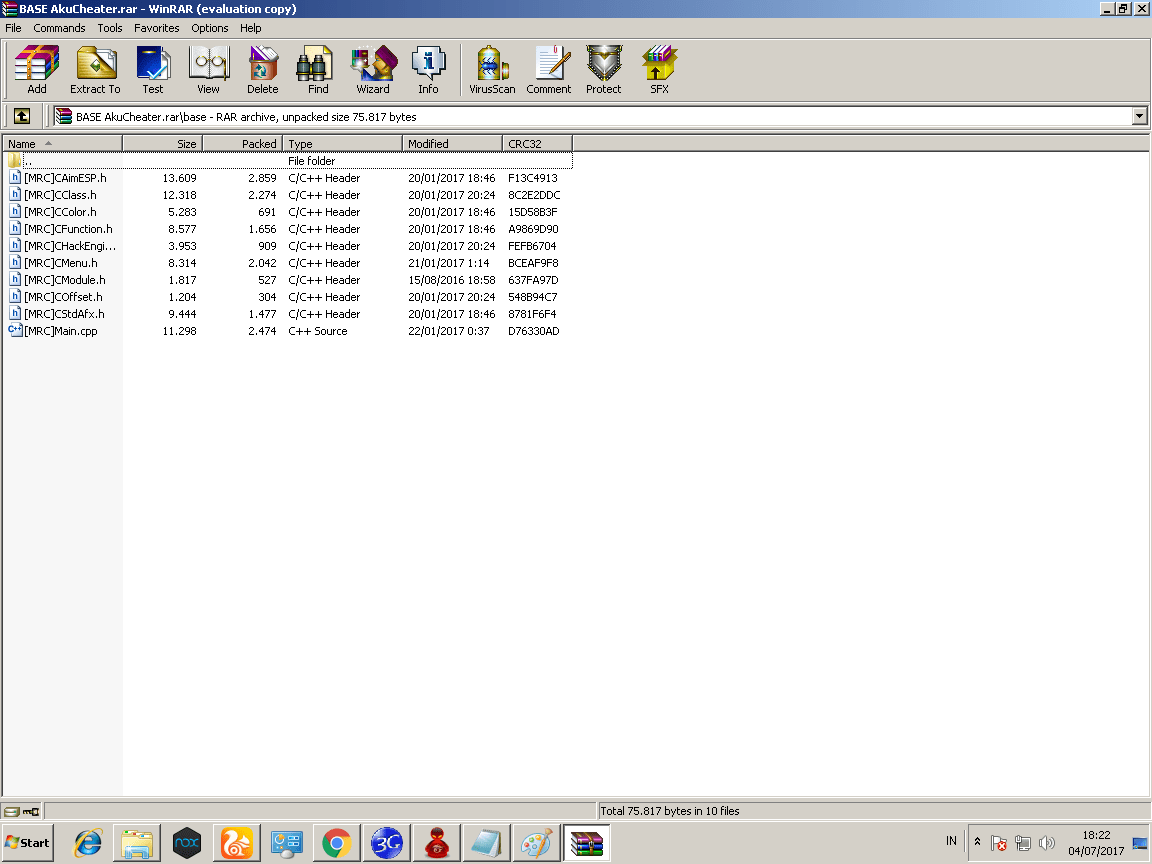Image resolution: width=1152 pixels, height=864 pixels.
Task: Click the Windows Start button
Action: point(28,843)
